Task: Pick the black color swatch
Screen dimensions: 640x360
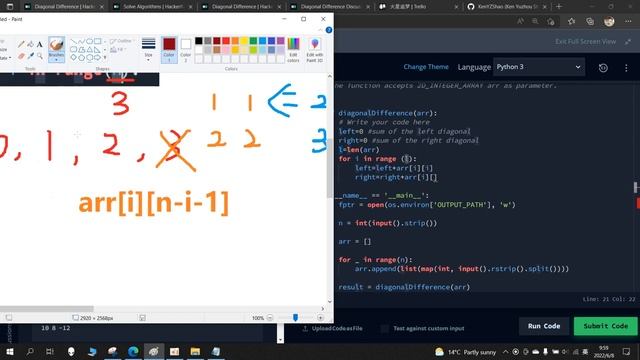Action: (x=199, y=41)
